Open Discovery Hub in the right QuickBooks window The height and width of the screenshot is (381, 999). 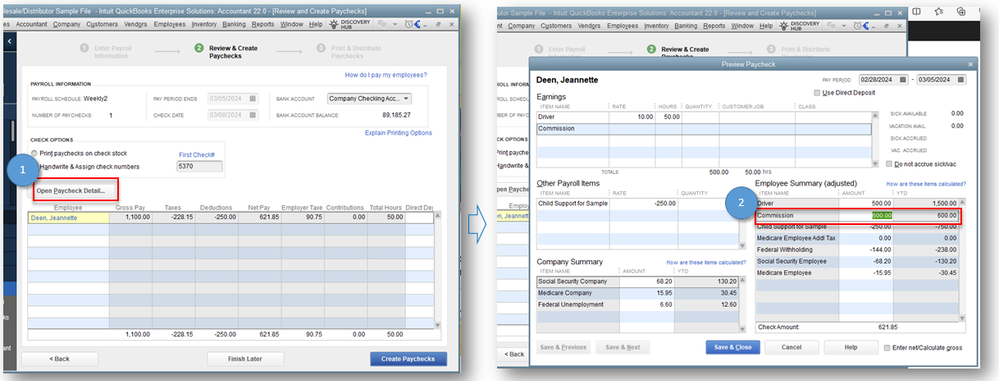pos(799,26)
